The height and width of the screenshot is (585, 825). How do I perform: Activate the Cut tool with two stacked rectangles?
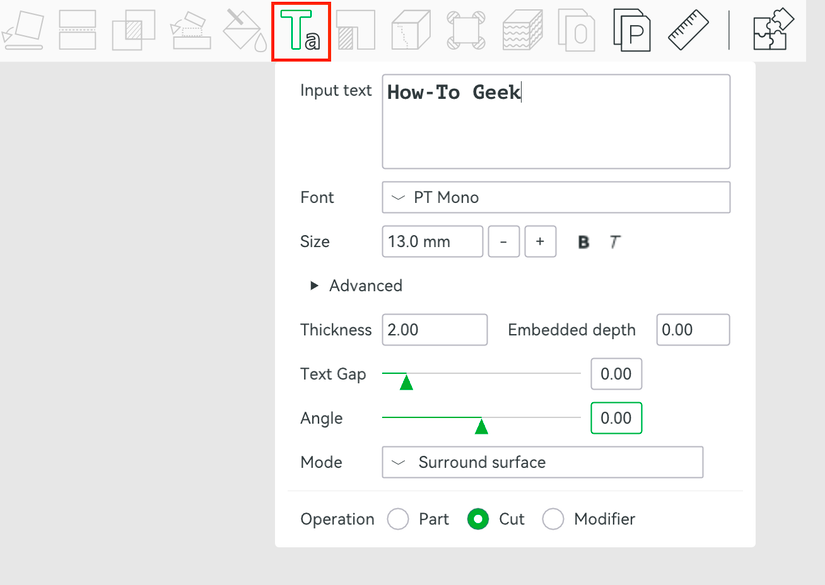pyautogui.click(x=77, y=31)
